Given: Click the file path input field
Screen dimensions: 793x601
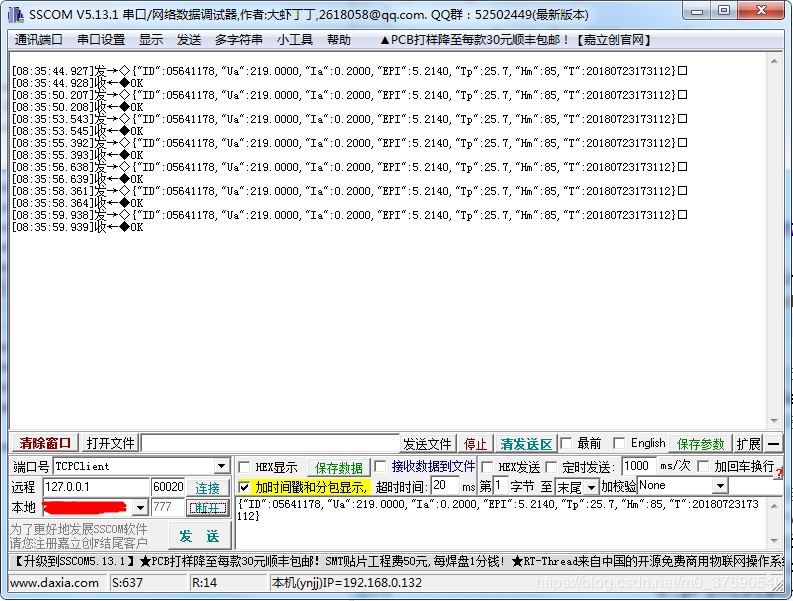Looking at the screenshot, I should (x=270, y=444).
